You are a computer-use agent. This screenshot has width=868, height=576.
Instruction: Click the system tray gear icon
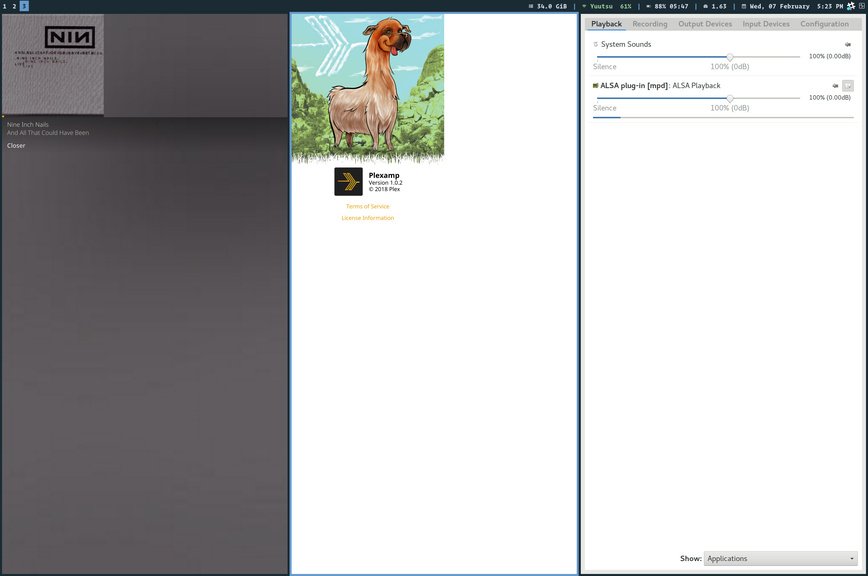[x=851, y=6]
